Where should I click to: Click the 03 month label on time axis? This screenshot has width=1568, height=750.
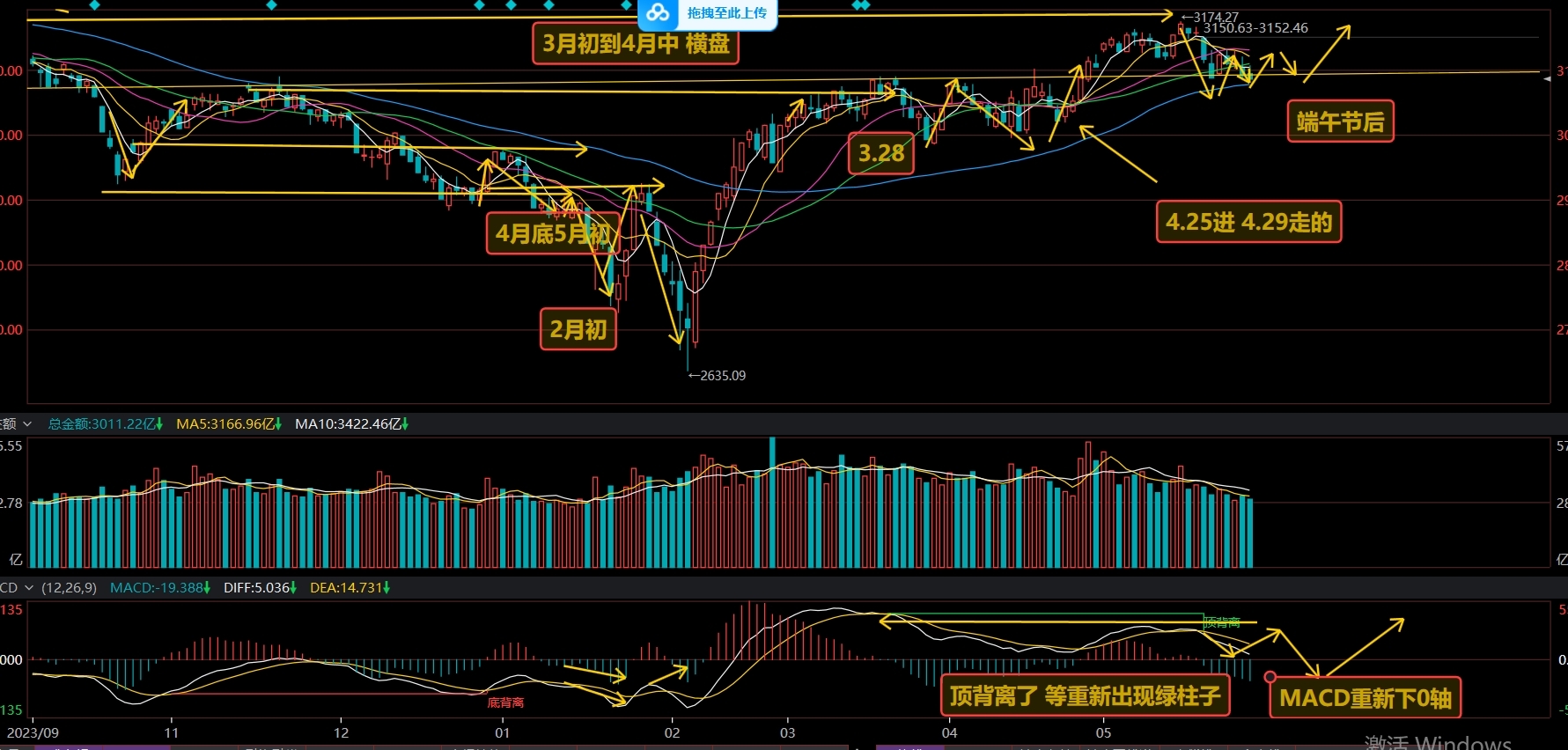787,732
